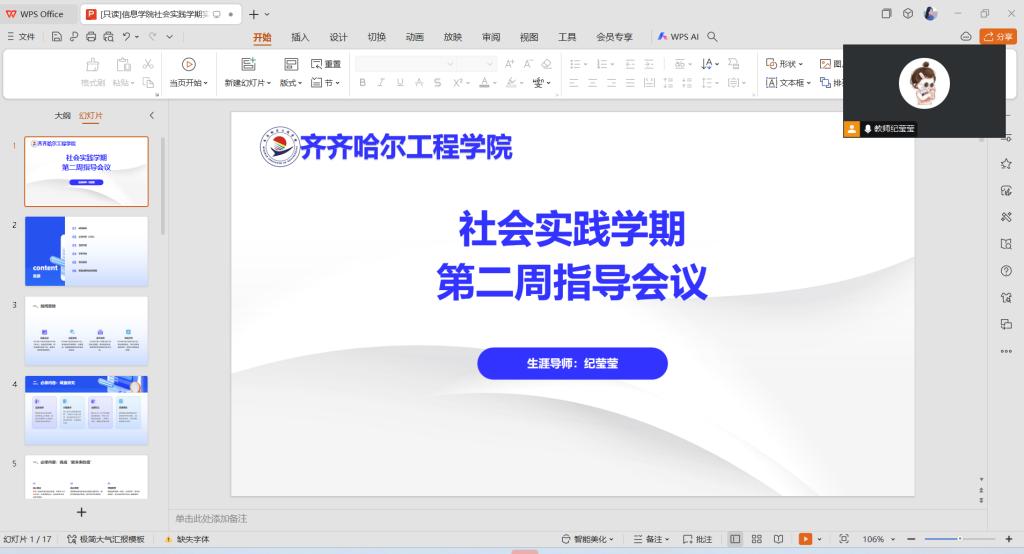Open the 插入 ribbon tab
Image resolution: width=1024 pixels, height=554 pixels.
(x=300, y=37)
